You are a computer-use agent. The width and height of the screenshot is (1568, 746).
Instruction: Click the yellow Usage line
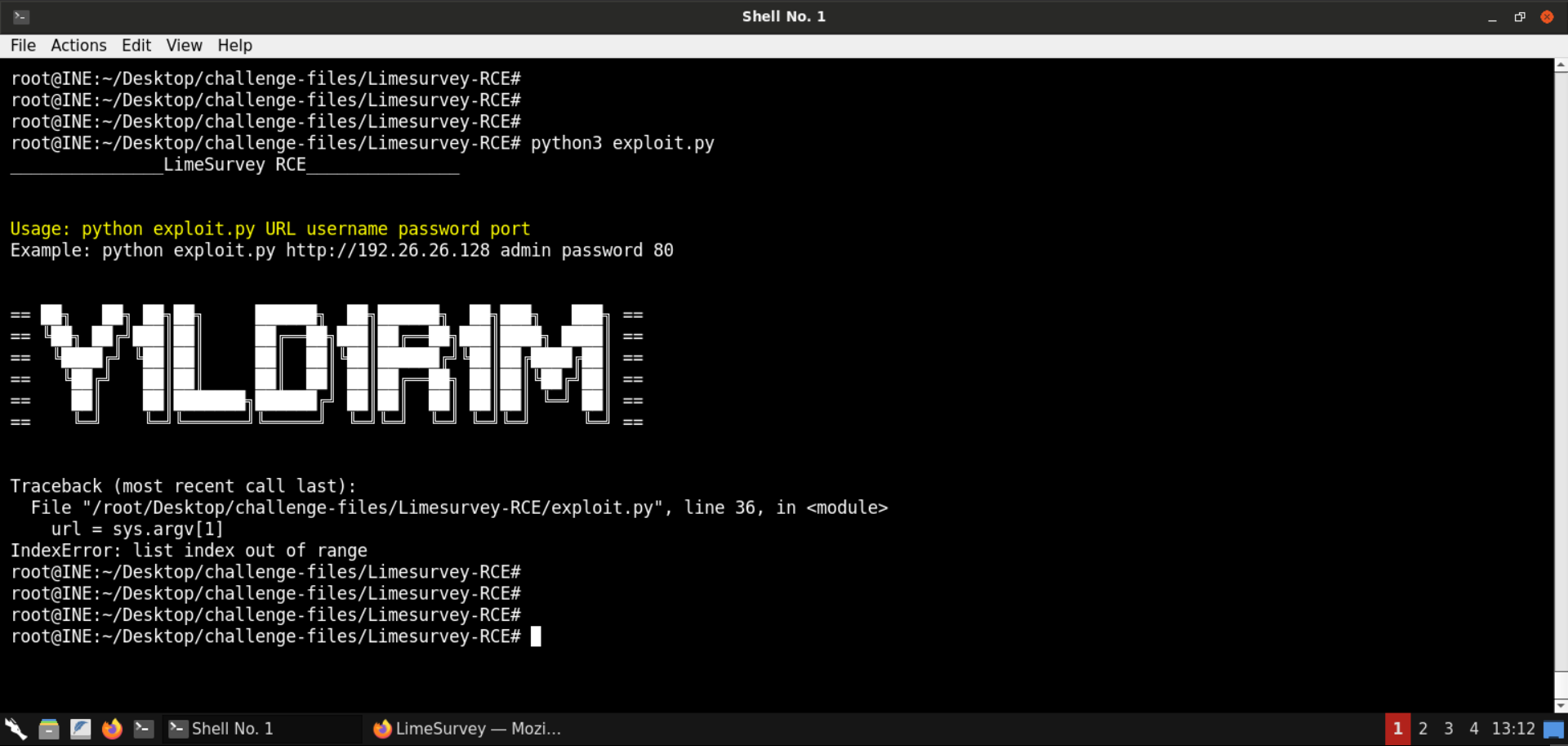[270, 229]
